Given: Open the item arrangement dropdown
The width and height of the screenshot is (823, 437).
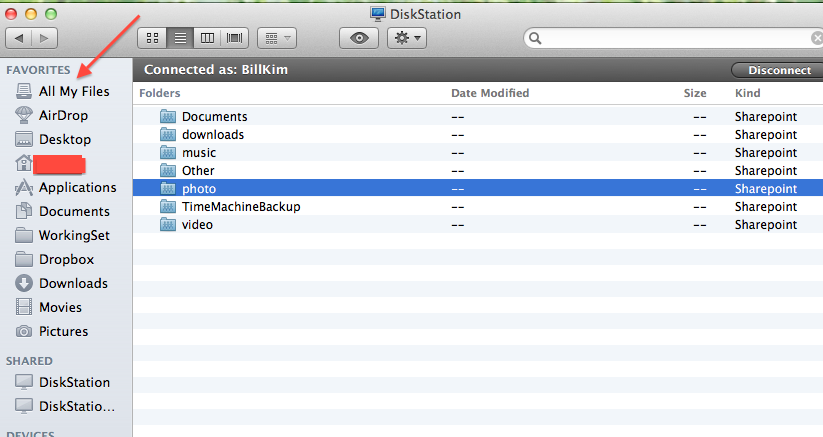Looking at the screenshot, I should pyautogui.click(x=277, y=38).
